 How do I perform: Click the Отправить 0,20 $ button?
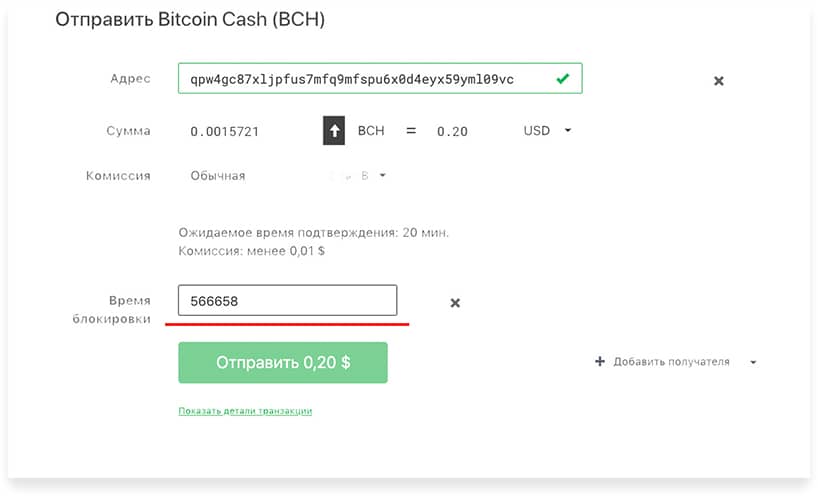tap(283, 362)
